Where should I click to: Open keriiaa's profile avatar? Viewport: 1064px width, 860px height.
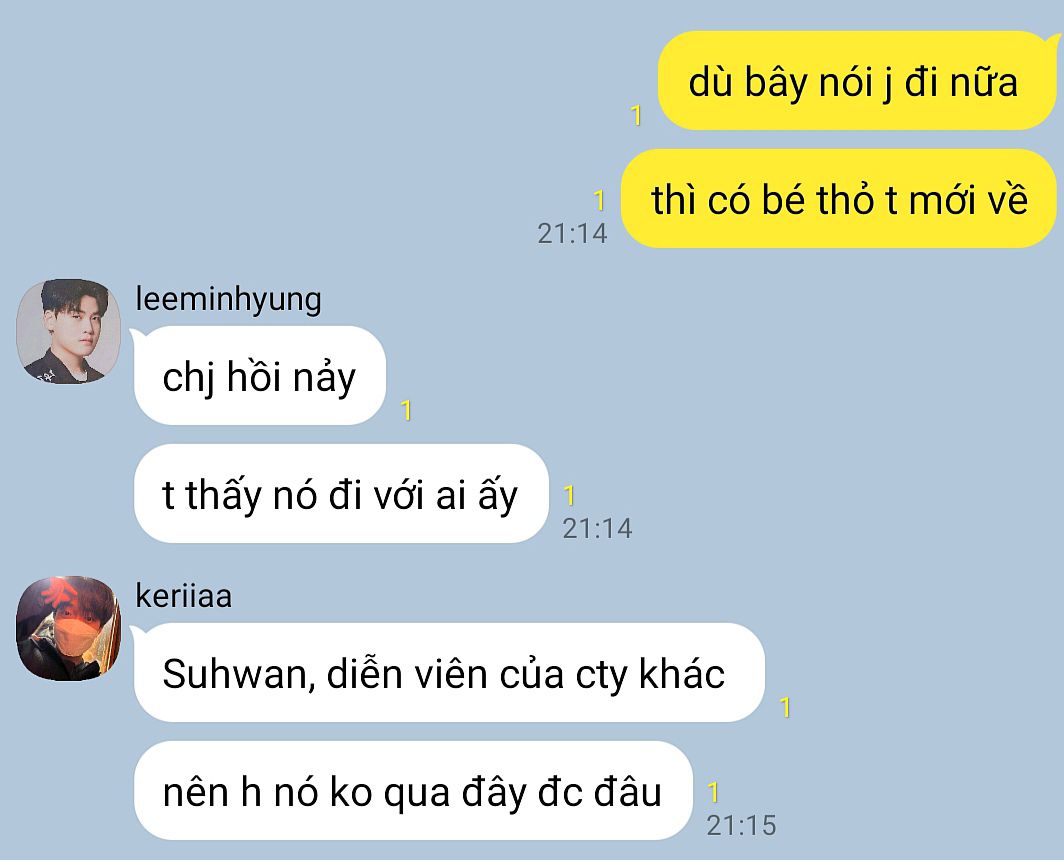click(69, 629)
